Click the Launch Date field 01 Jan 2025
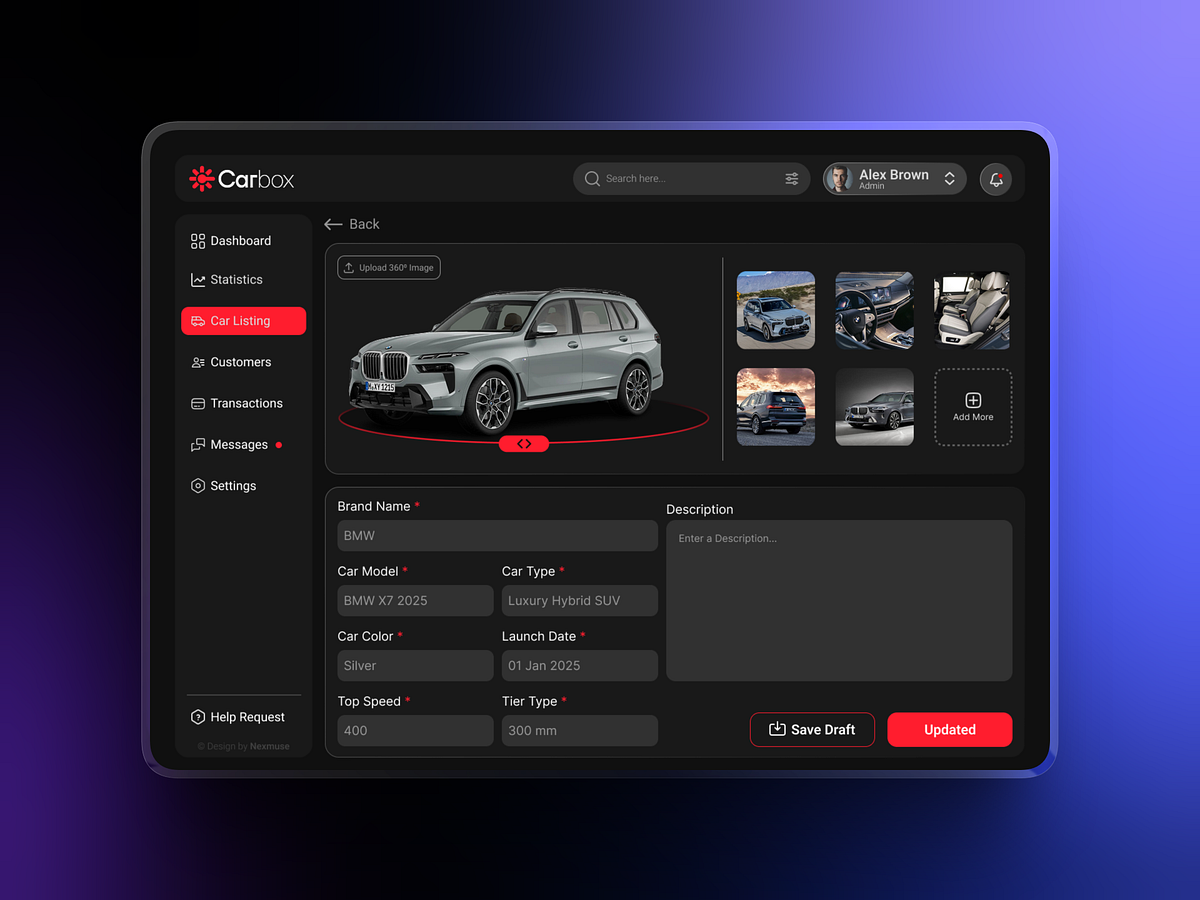The width and height of the screenshot is (1200, 900). 580,666
